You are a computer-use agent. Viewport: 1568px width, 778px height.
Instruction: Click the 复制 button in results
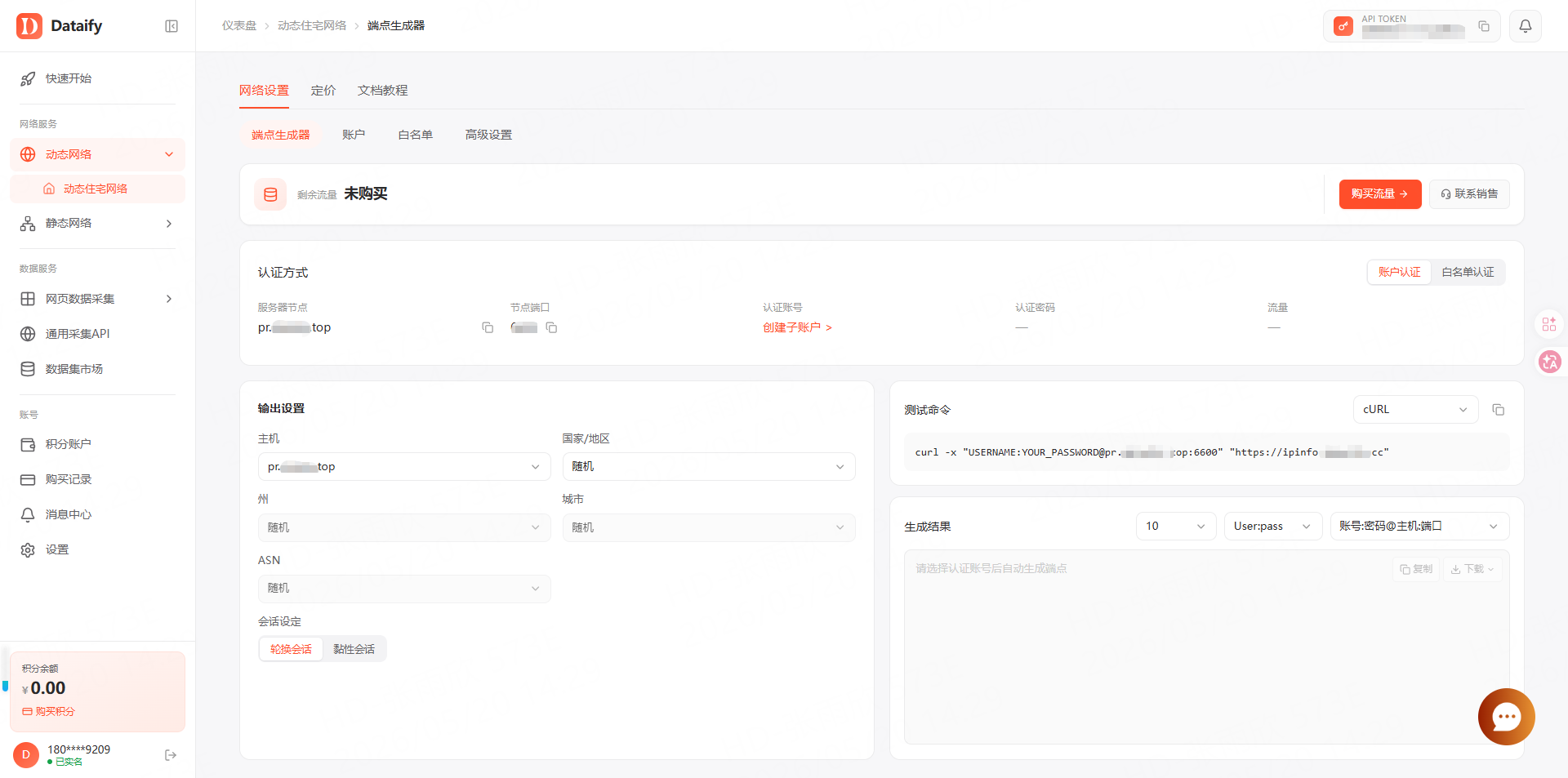[x=1416, y=569]
